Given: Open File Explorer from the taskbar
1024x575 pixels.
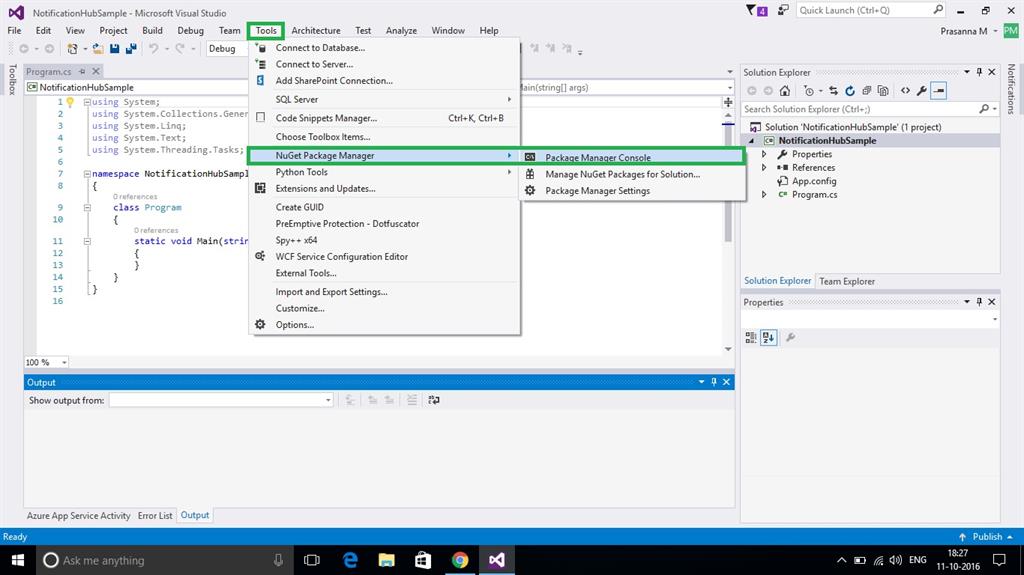Looking at the screenshot, I should click(x=387, y=560).
